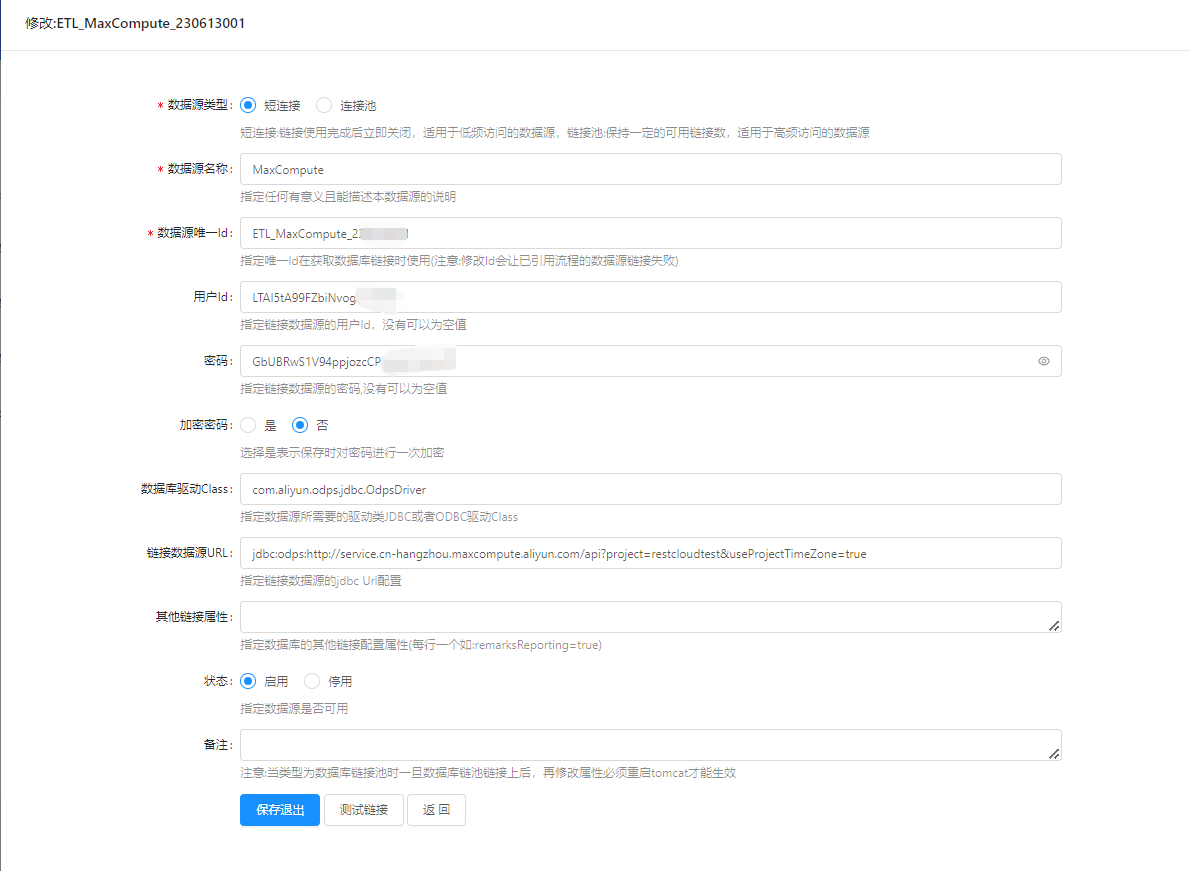The height and width of the screenshot is (871, 1190).
Task: Select the 连接池 radio option
Action: pos(324,105)
